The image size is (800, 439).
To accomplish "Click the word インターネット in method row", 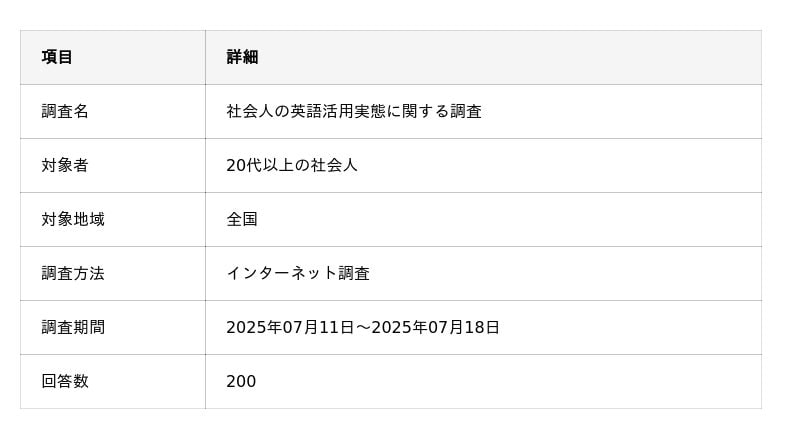I will [x=282, y=274].
